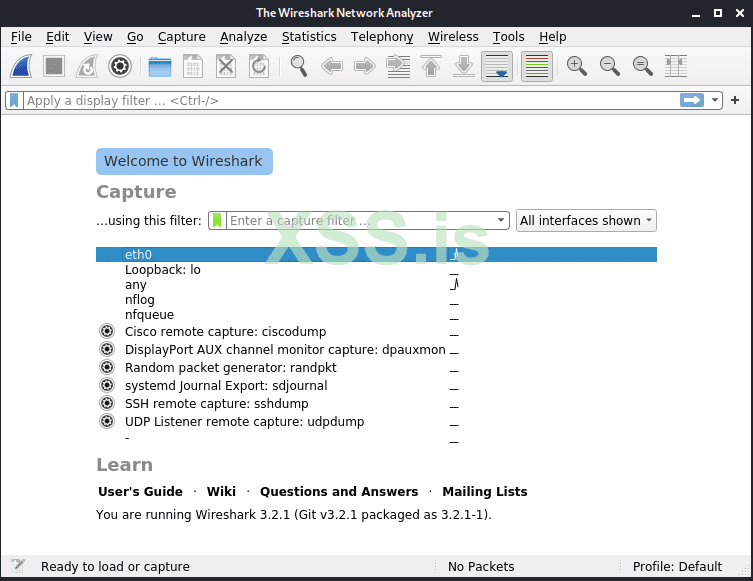Expand the display filter history dropdown

[x=715, y=100]
